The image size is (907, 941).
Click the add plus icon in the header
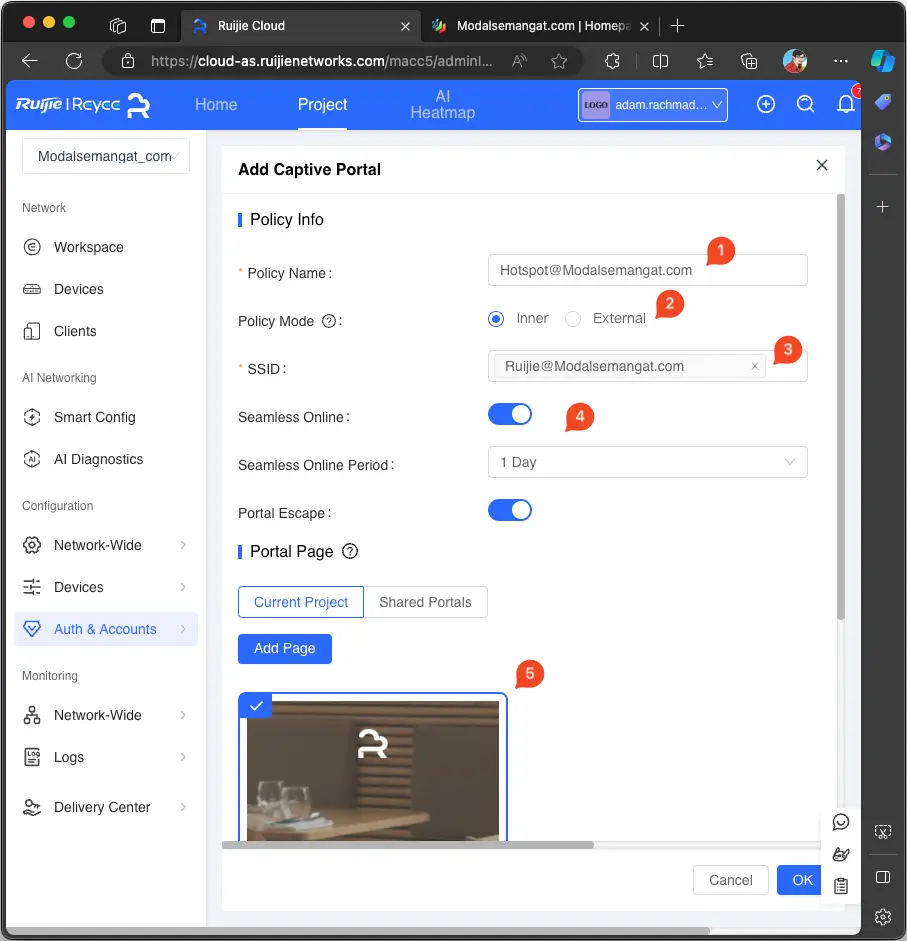[x=766, y=104]
